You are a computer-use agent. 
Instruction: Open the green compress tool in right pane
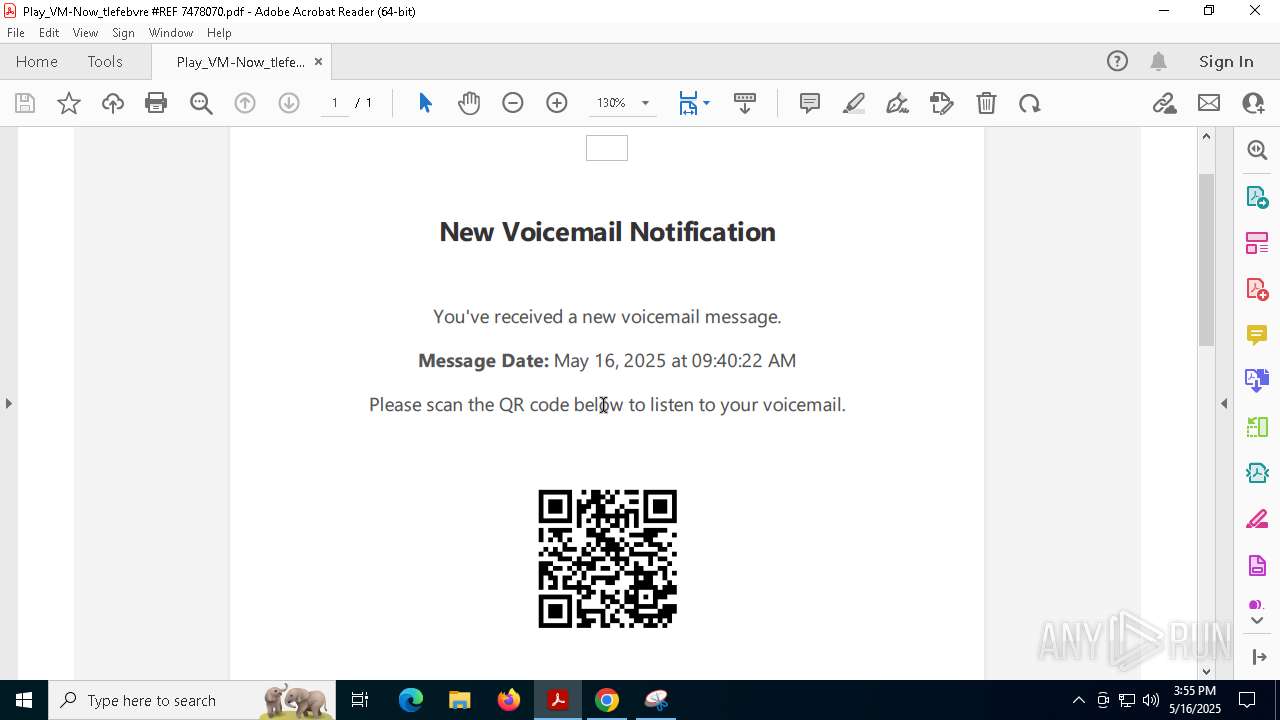coord(1257,427)
